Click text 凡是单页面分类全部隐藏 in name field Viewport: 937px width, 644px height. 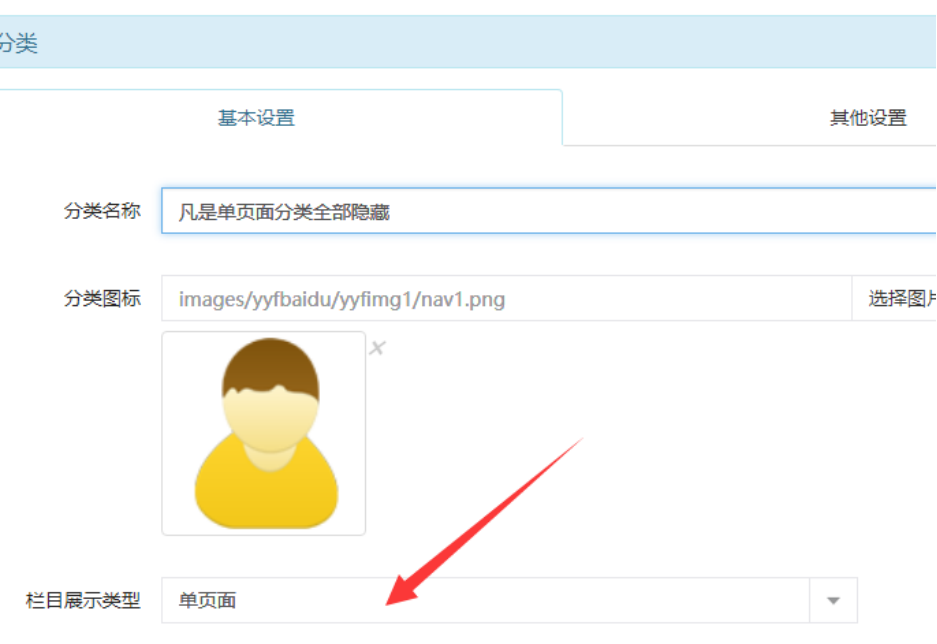[x=284, y=212]
